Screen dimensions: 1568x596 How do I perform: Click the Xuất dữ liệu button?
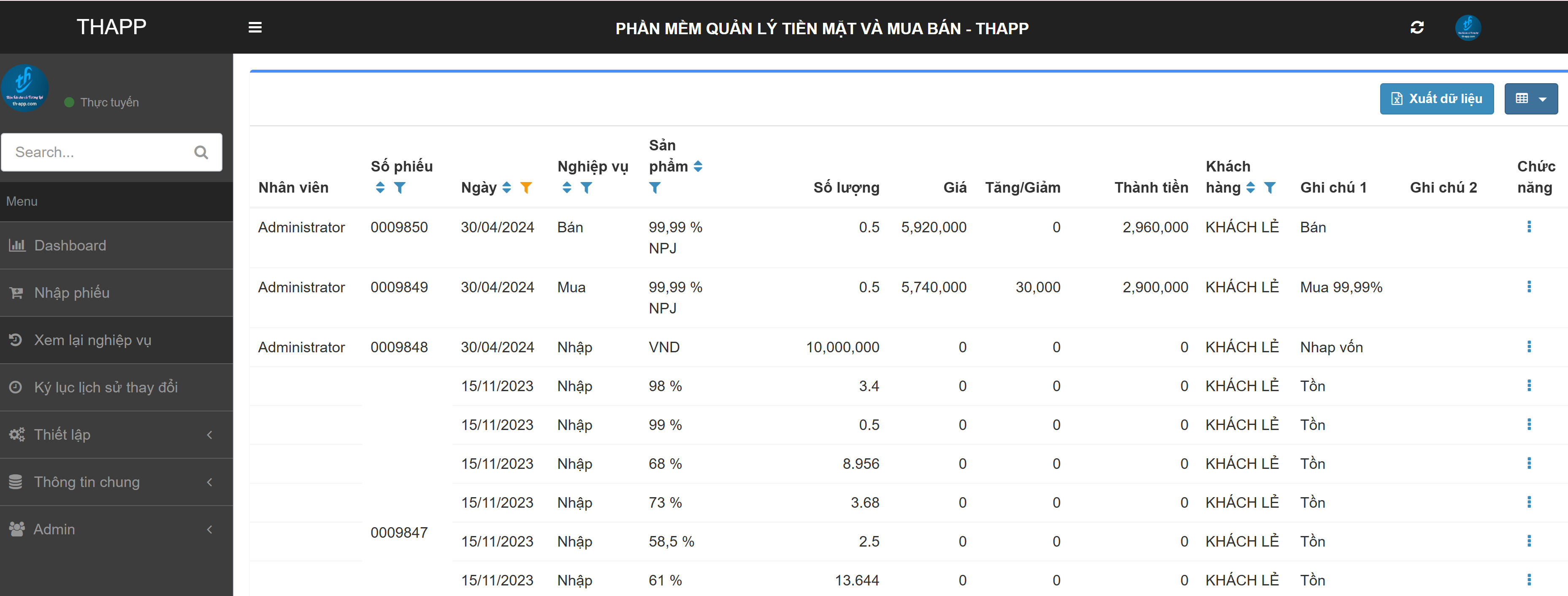[1436, 99]
